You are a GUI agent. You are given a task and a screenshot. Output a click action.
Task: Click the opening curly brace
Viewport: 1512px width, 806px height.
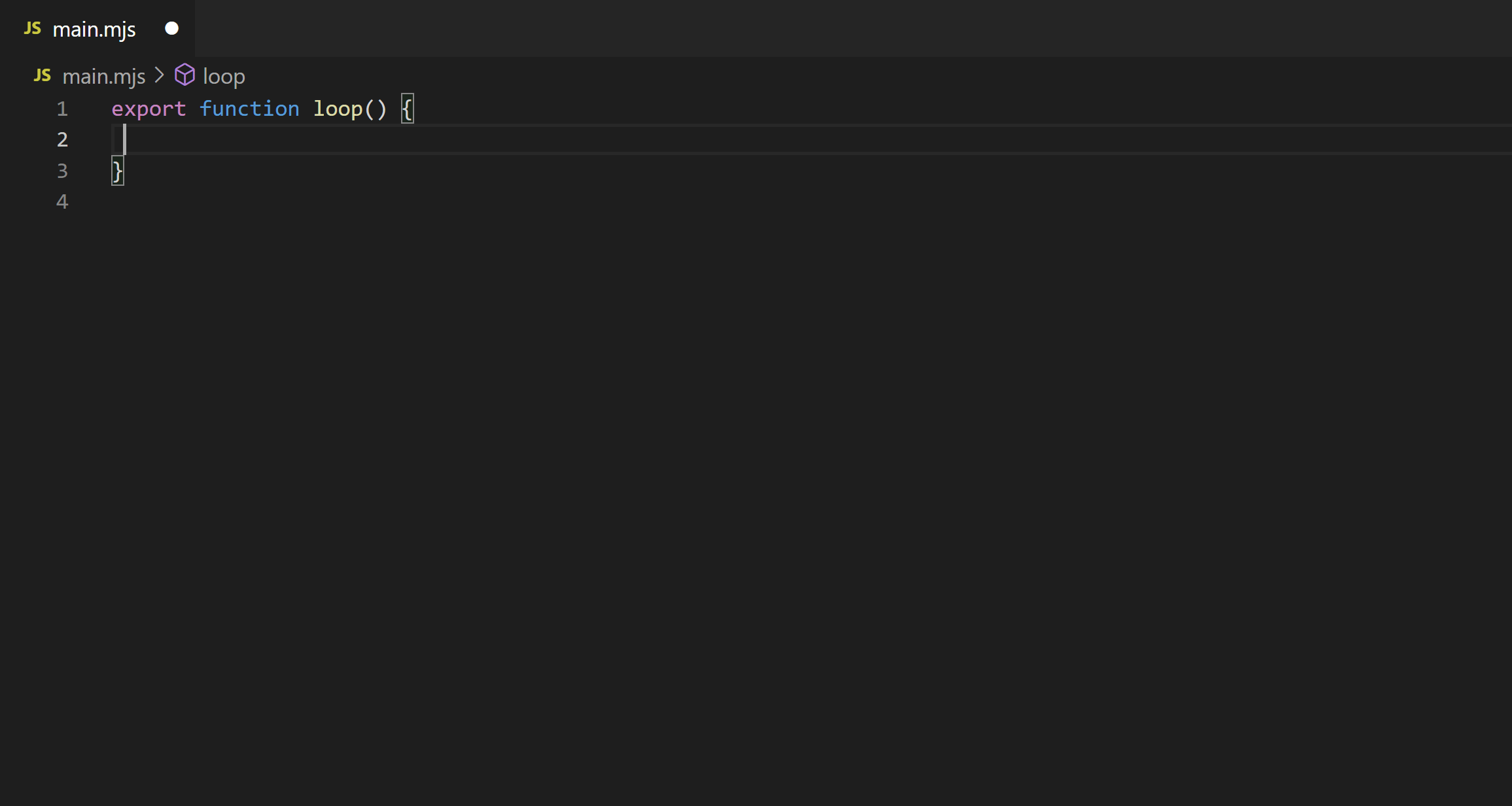point(407,109)
